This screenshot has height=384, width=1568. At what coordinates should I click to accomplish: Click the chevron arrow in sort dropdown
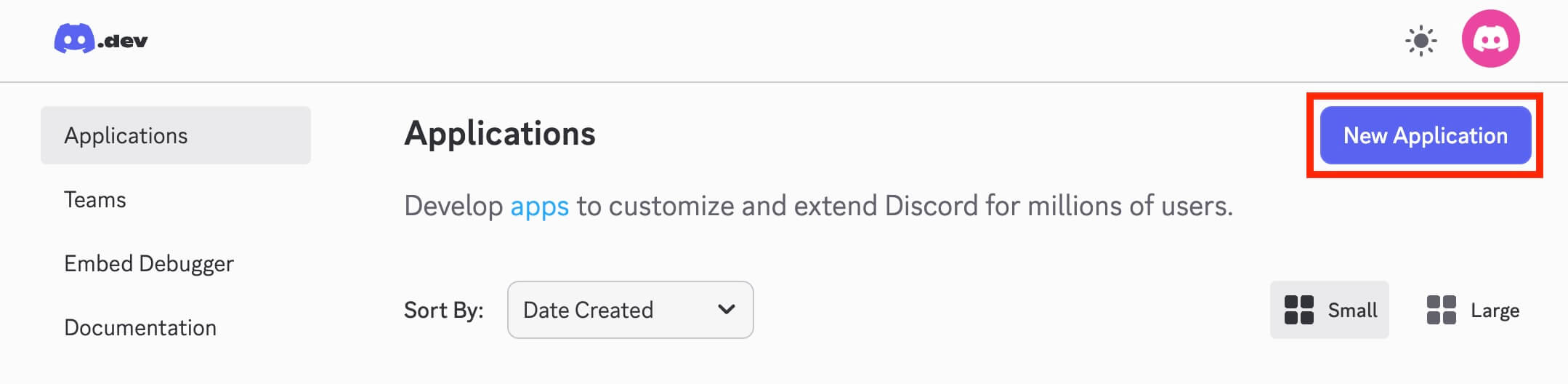pos(726,310)
